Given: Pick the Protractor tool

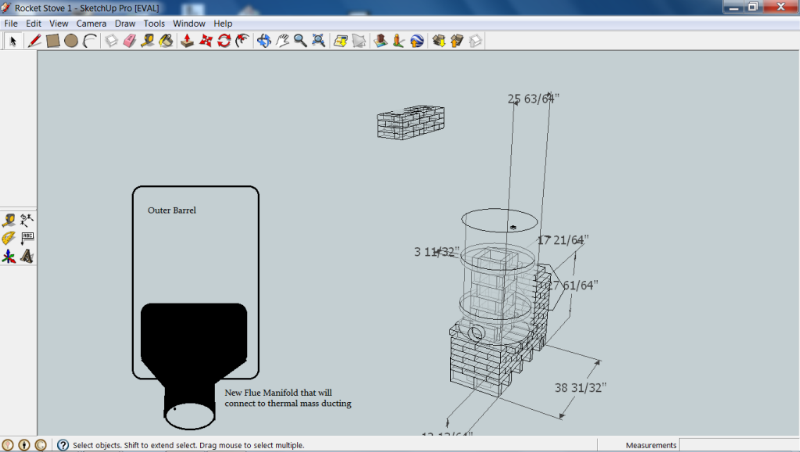Looking at the screenshot, I should [x=8, y=238].
